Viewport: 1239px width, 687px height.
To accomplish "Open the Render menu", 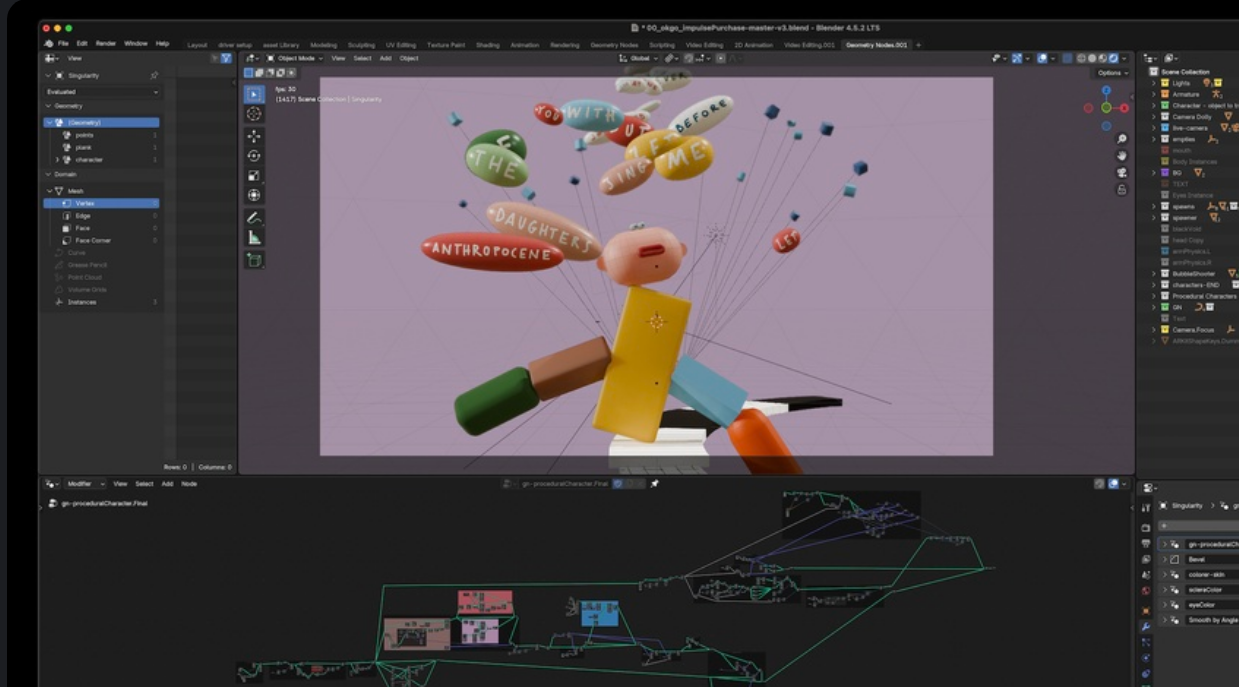I will coord(105,44).
